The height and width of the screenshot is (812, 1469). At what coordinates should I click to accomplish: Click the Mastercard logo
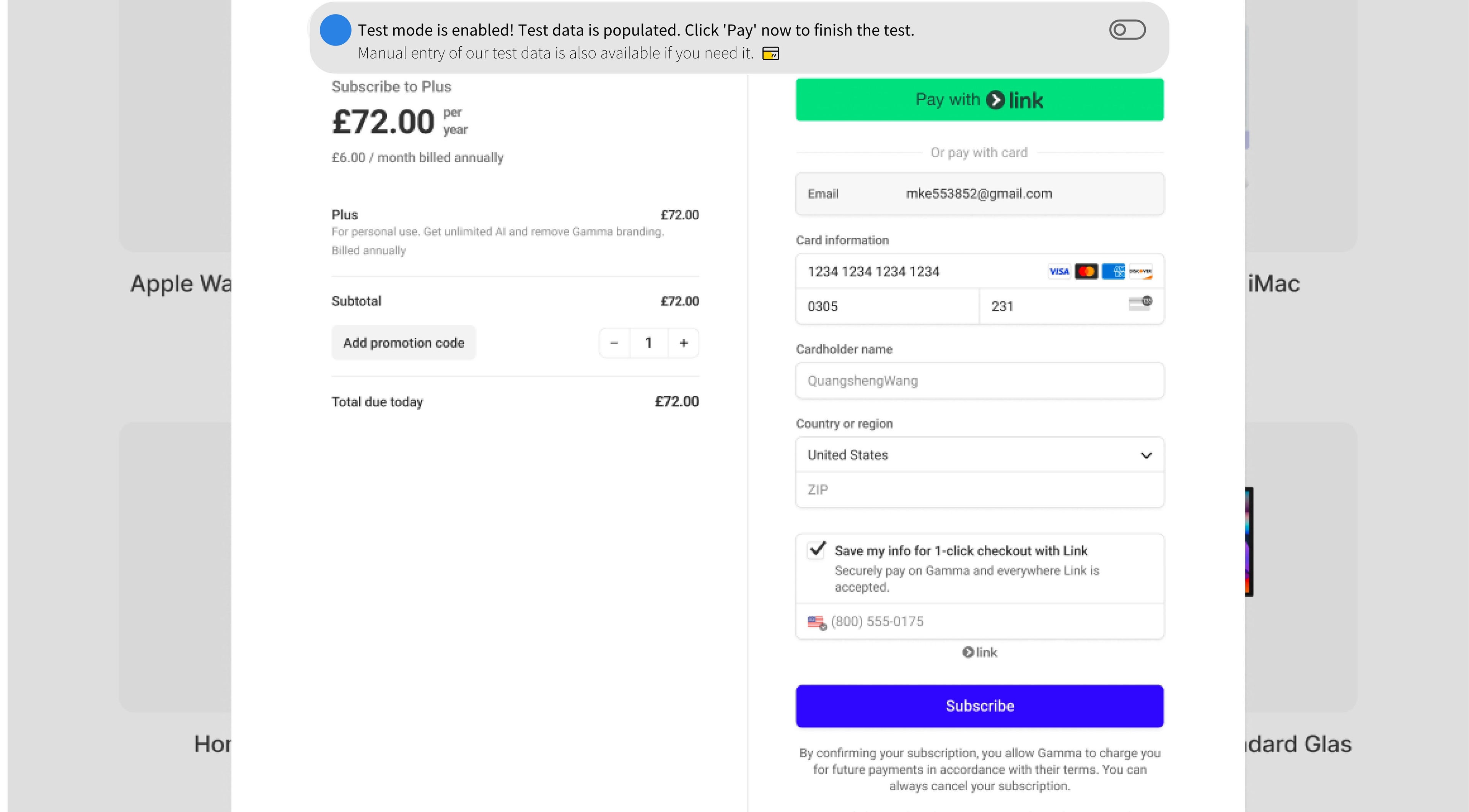point(1086,272)
